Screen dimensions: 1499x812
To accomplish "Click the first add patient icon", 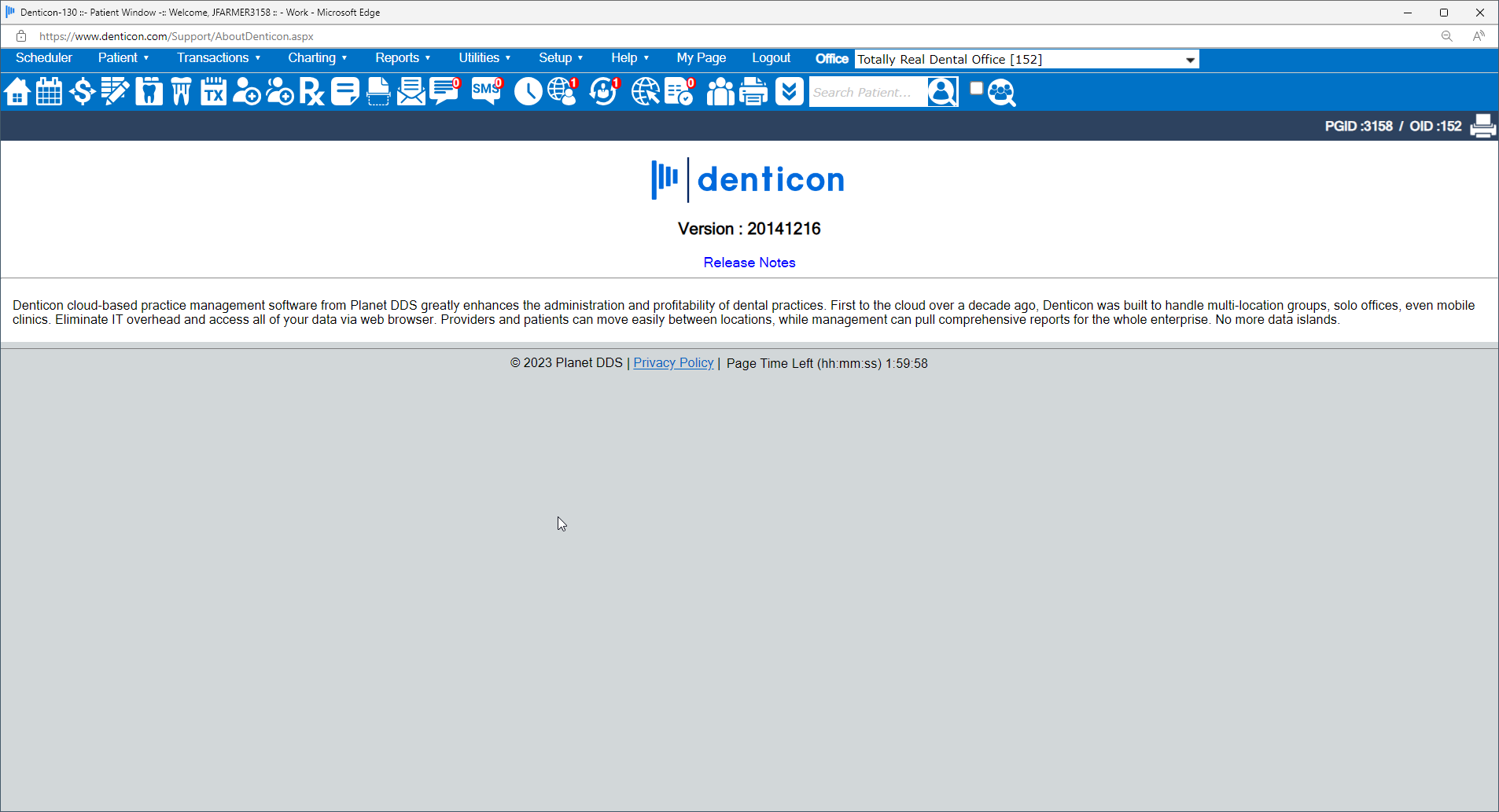I will click(x=246, y=92).
